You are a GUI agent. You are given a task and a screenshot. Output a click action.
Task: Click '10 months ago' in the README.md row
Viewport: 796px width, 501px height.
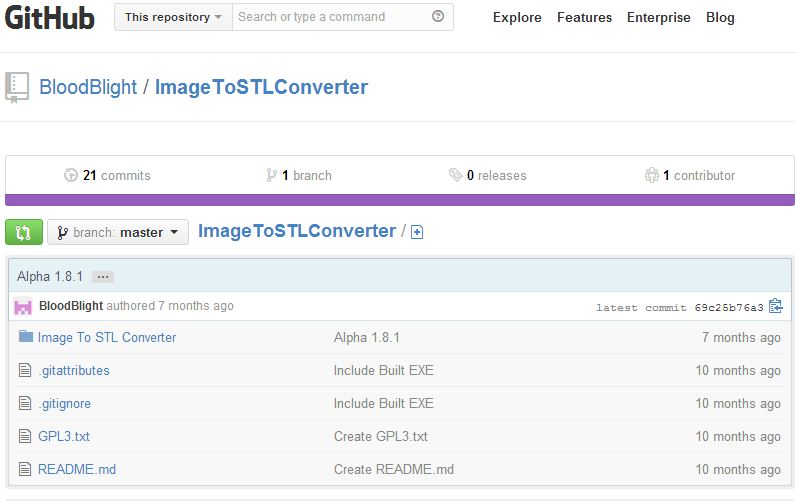738,470
